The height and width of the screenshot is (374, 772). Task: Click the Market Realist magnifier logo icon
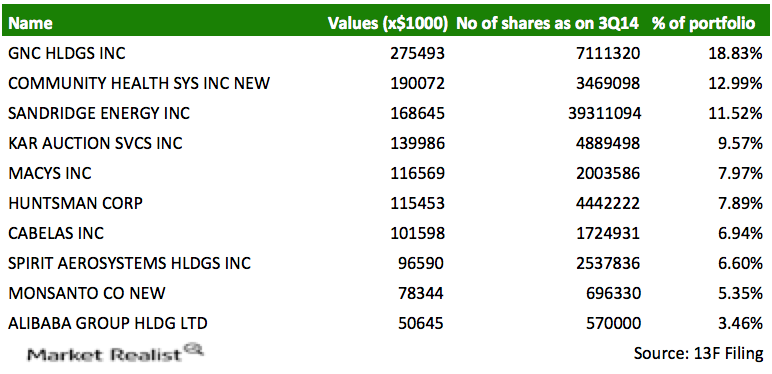(x=193, y=350)
